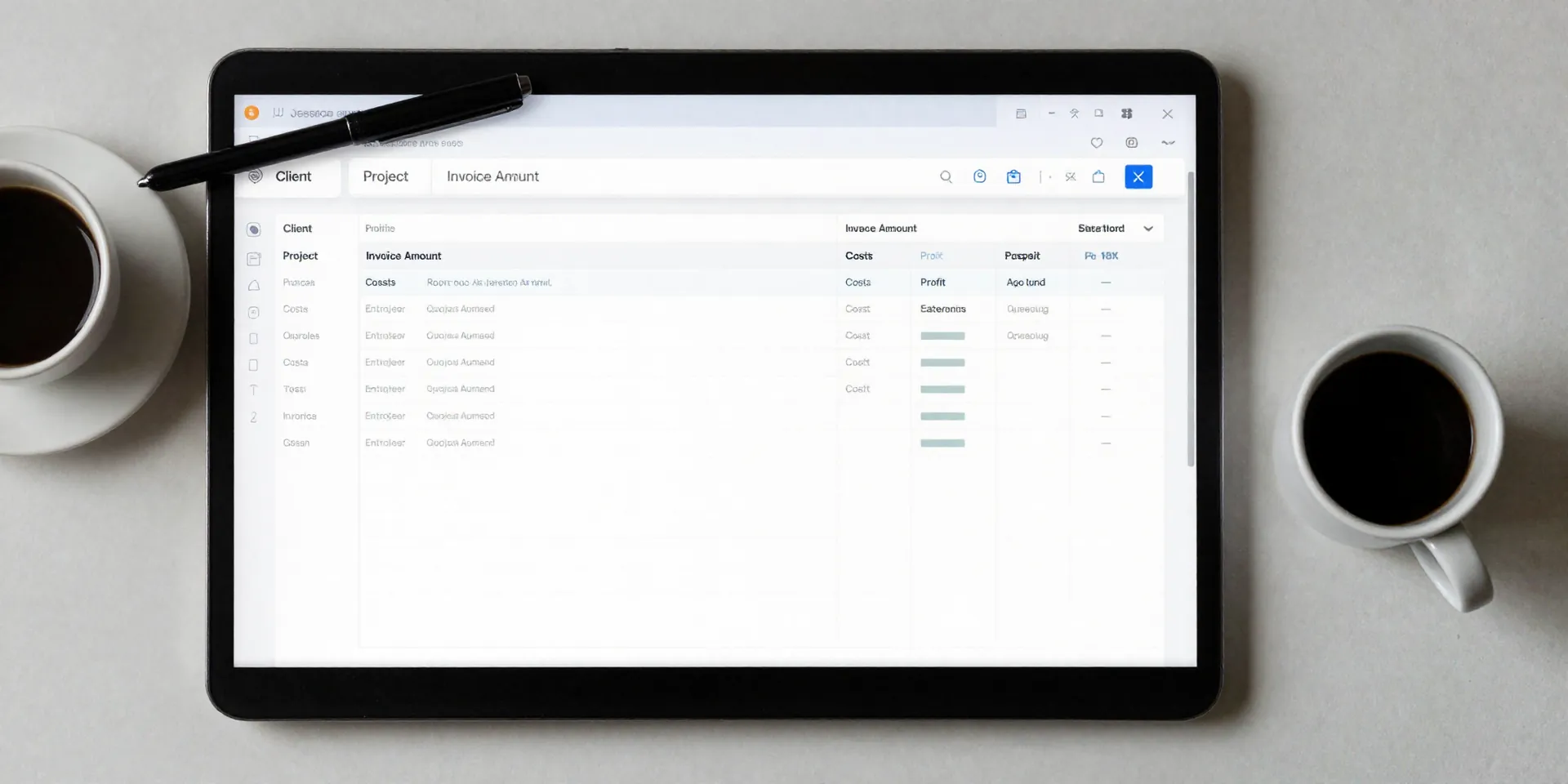
Task: Click the heart favorite icon
Action: point(1097,143)
